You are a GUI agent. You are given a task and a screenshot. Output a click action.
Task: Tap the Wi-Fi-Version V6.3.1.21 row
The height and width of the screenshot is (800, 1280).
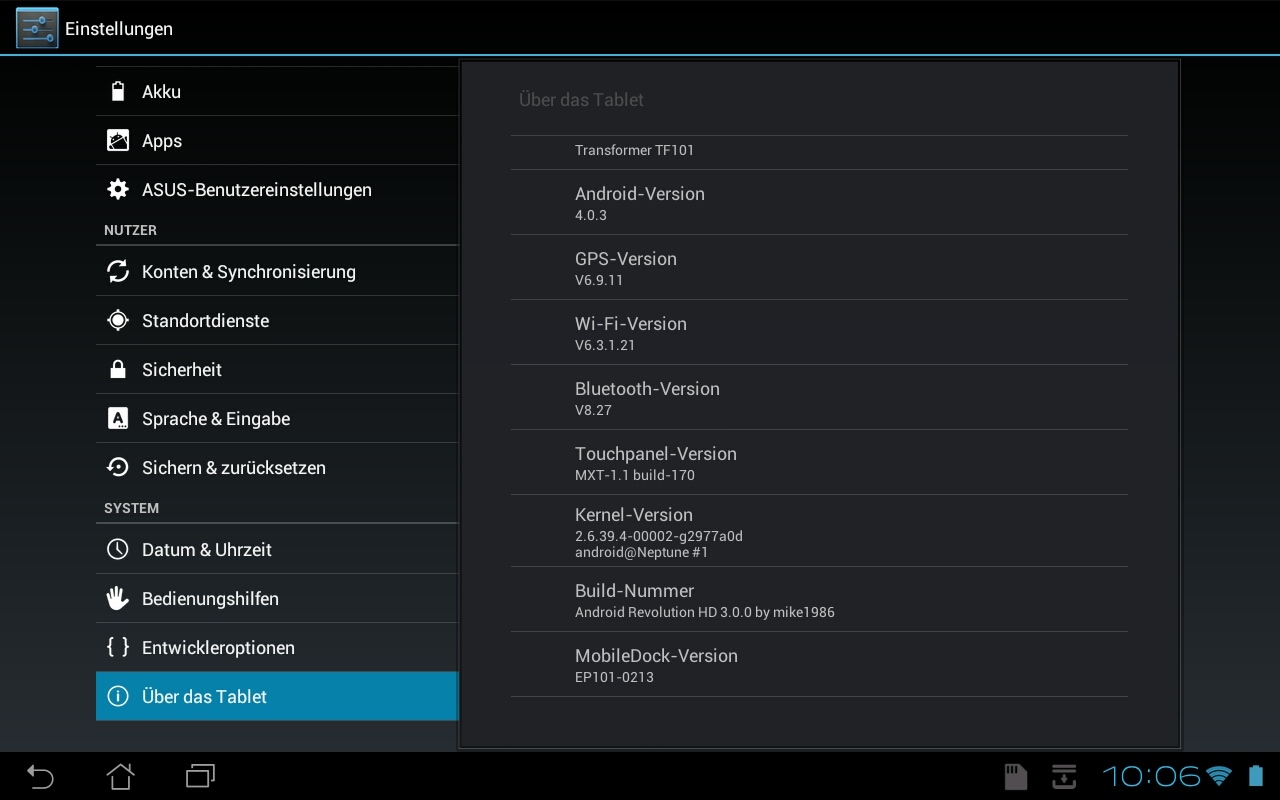[819, 332]
